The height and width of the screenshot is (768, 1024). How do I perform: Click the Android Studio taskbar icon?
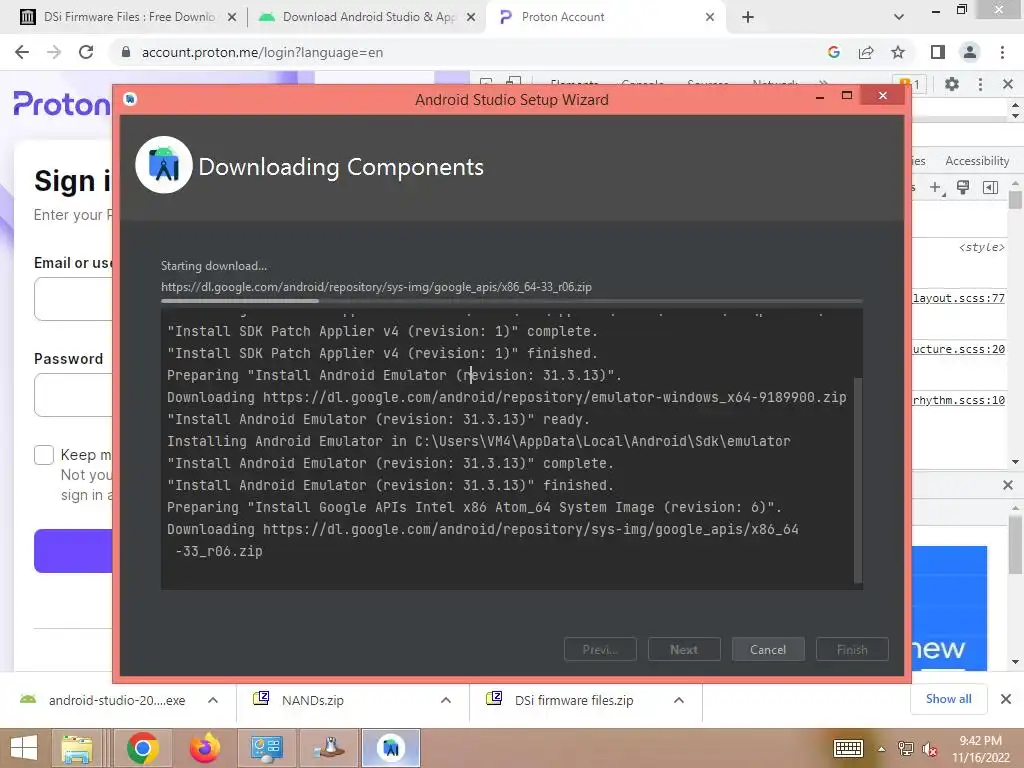391,748
